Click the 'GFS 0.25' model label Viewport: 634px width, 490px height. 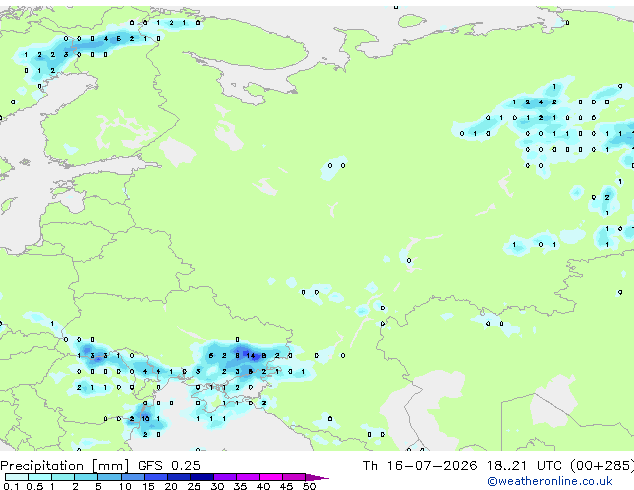pos(169,466)
